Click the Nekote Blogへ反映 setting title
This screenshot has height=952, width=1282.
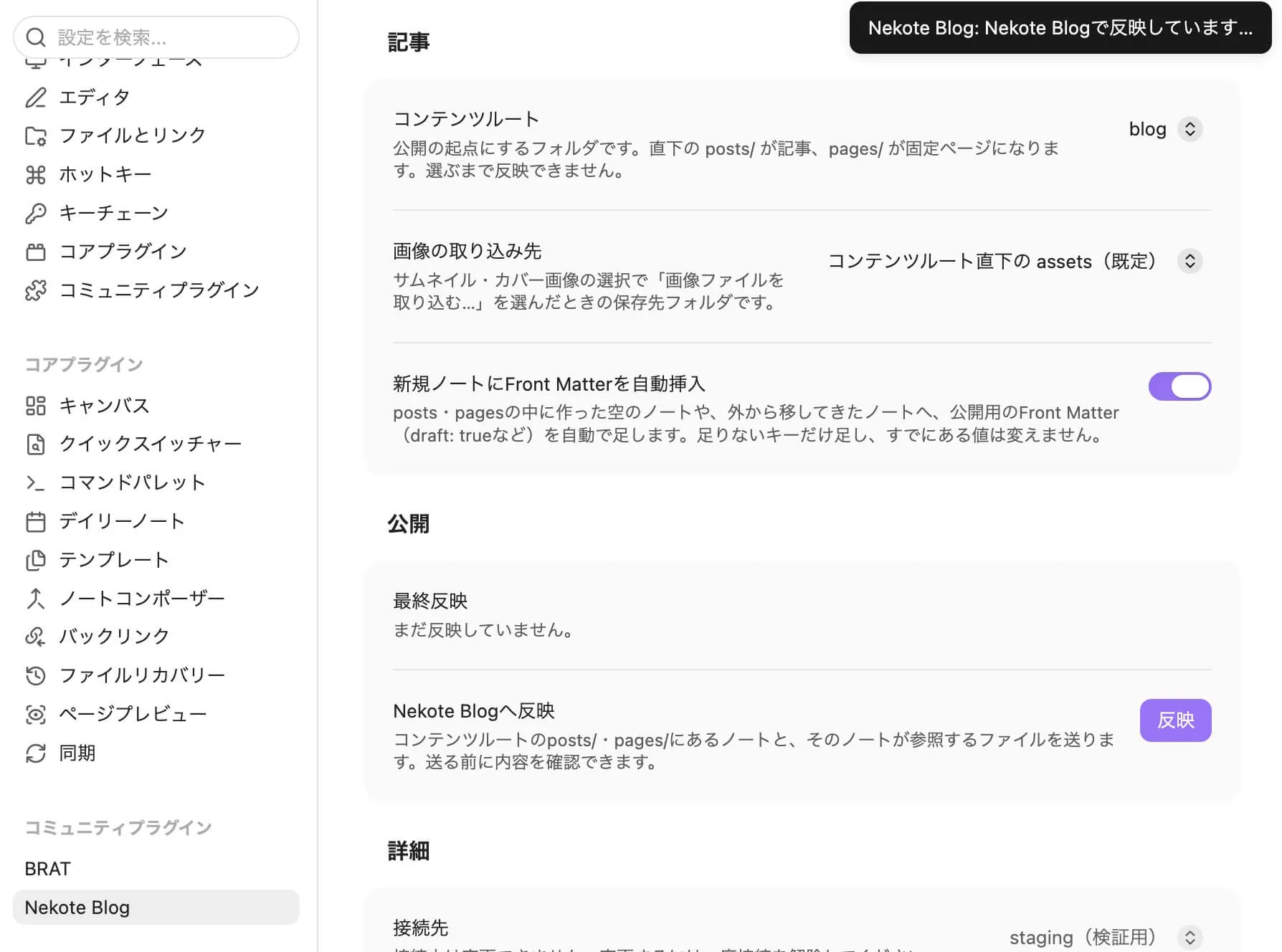[474, 711]
